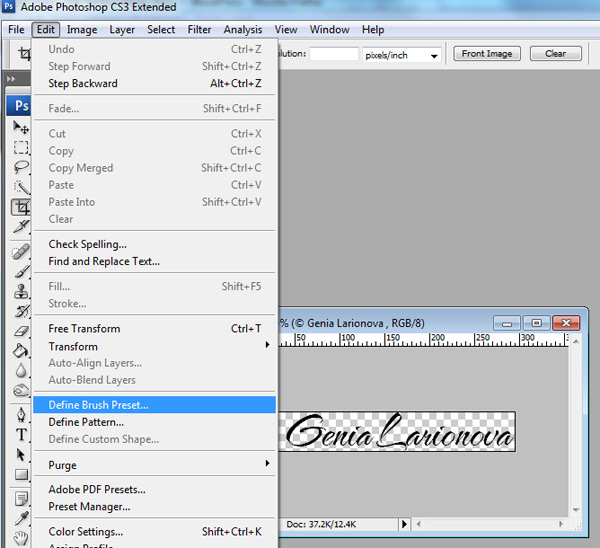Click the Ps logo atop the toolbox
Image resolution: width=600 pixels, height=548 pixels.
pyautogui.click(x=19, y=106)
